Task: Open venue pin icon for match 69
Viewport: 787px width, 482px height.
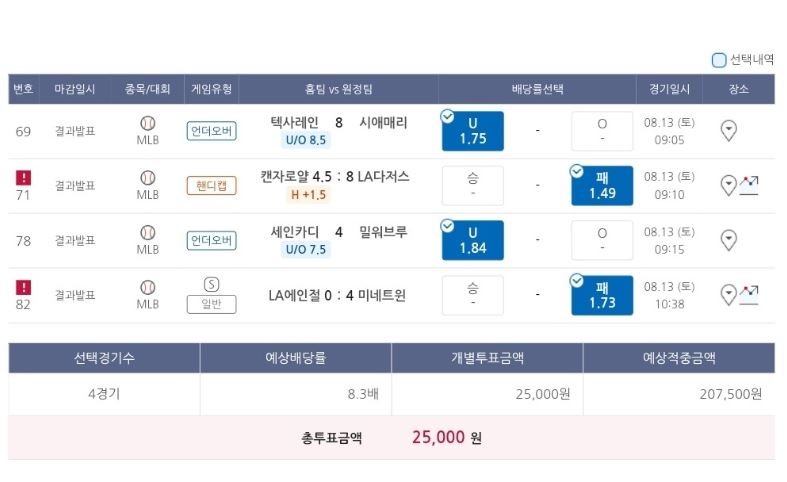Action: (728, 131)
